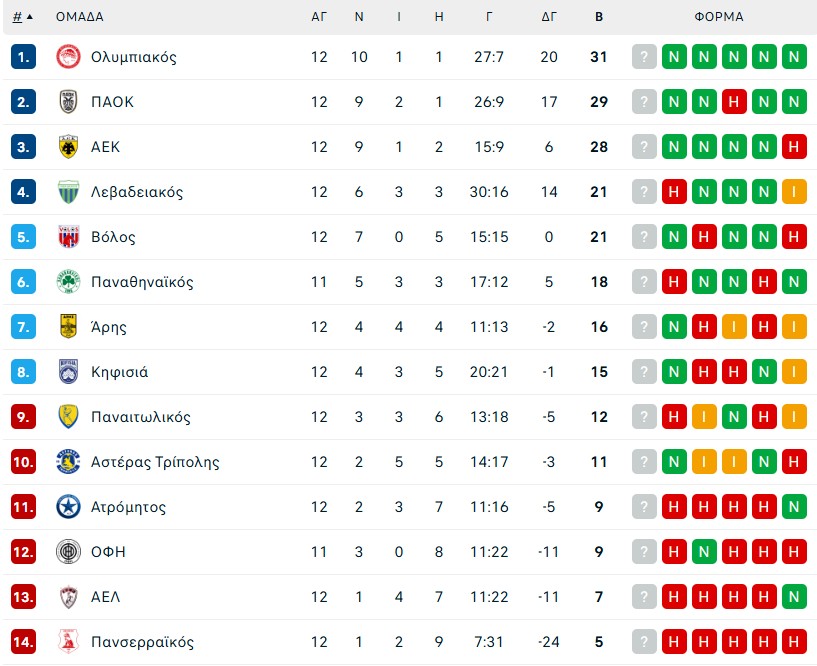
Task: Click the ΦΟΡΜΑ column header
Action: (x=719, y=17)
